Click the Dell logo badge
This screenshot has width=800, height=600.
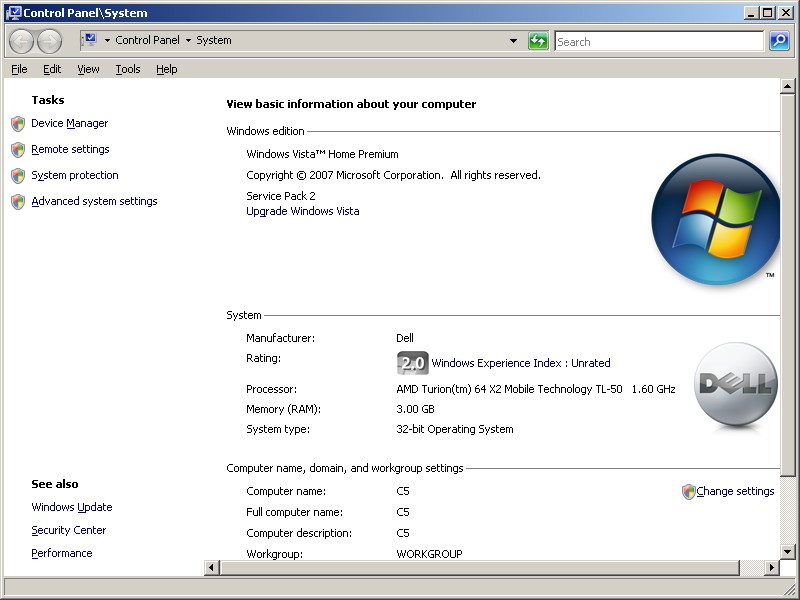(736, 384)
